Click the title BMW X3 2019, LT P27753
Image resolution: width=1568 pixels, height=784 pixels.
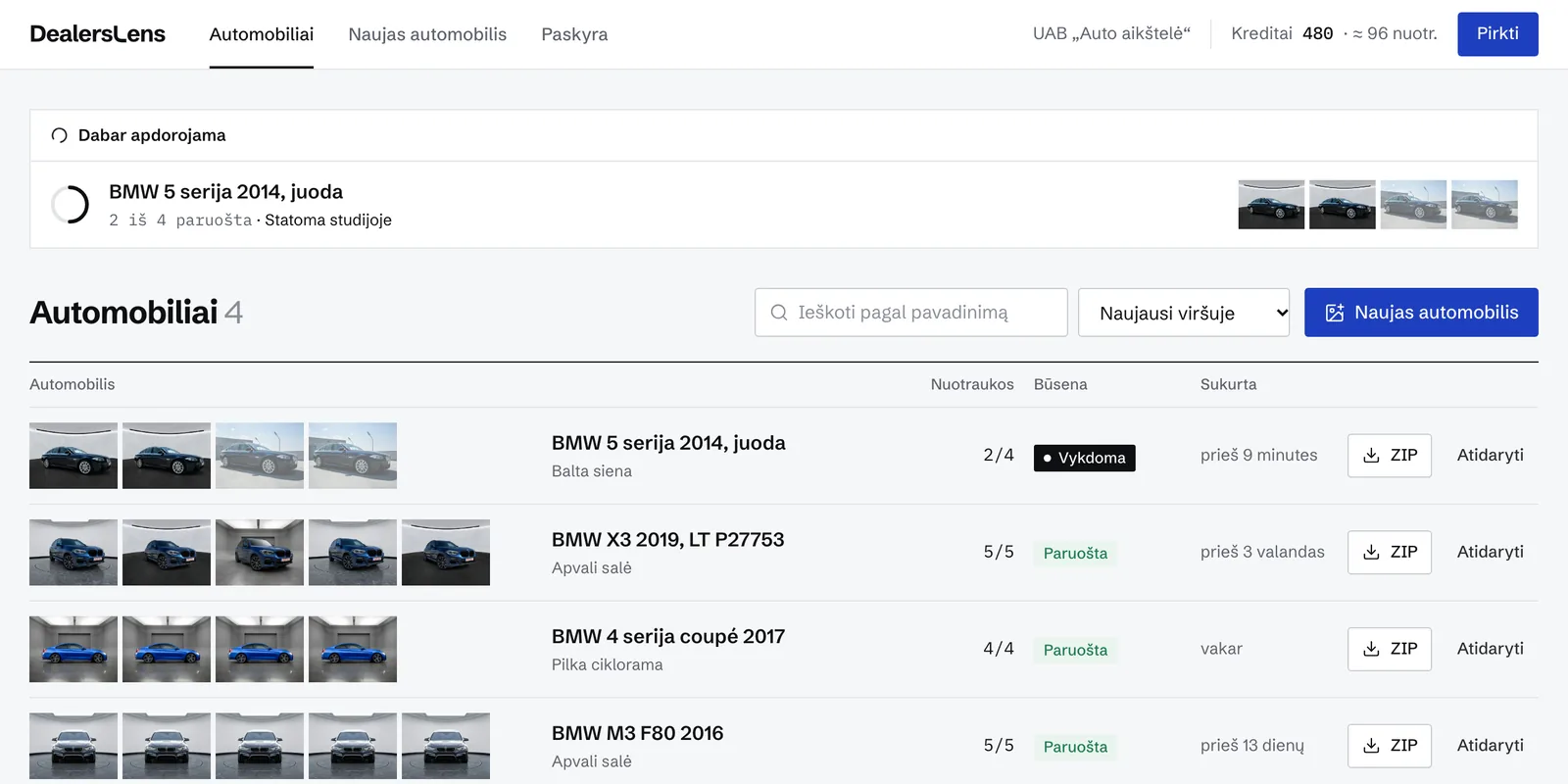[x=667, y=540]
